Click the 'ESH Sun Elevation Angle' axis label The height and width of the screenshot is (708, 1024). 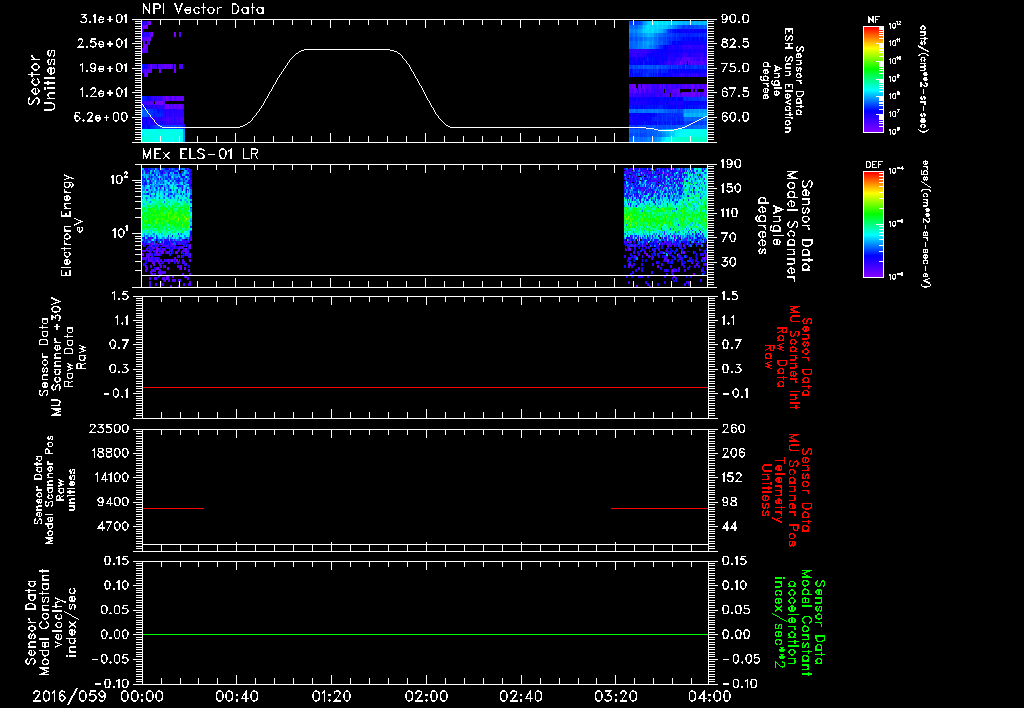pyautogui.click(x=782, y=80)
